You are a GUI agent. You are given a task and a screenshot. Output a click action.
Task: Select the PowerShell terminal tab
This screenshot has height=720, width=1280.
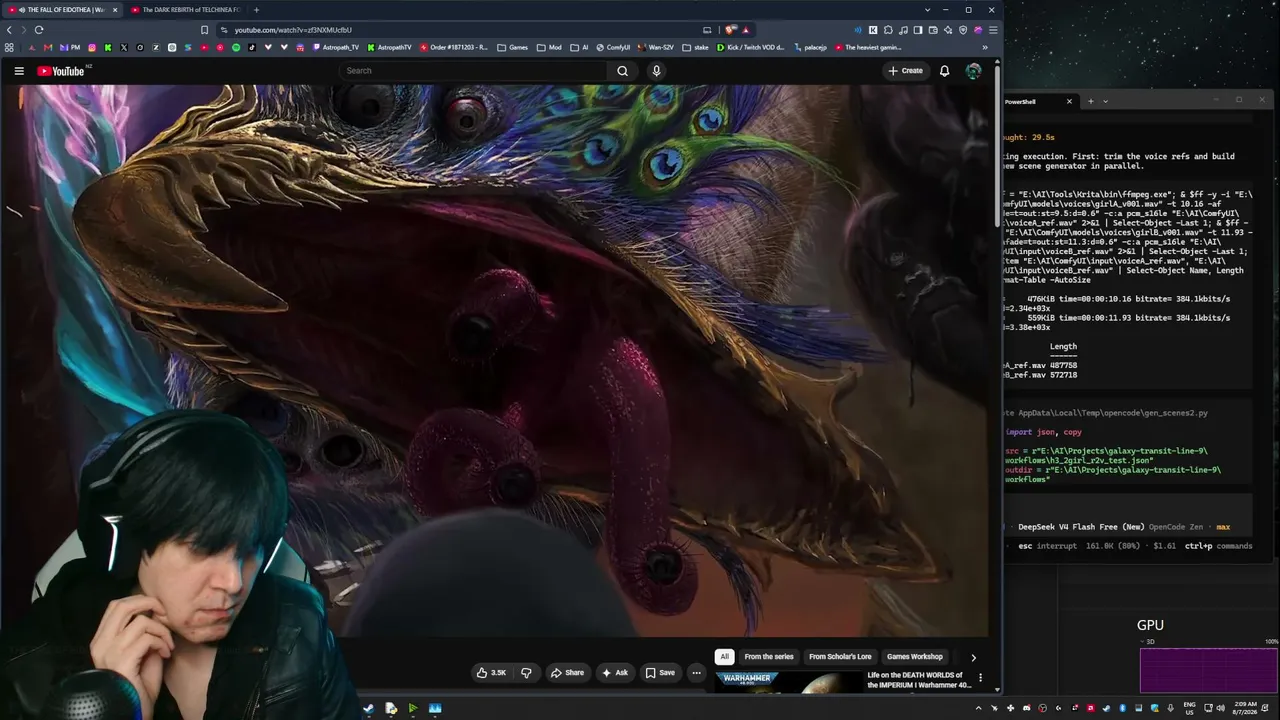pyautogui.click(x=1038, y=101)
